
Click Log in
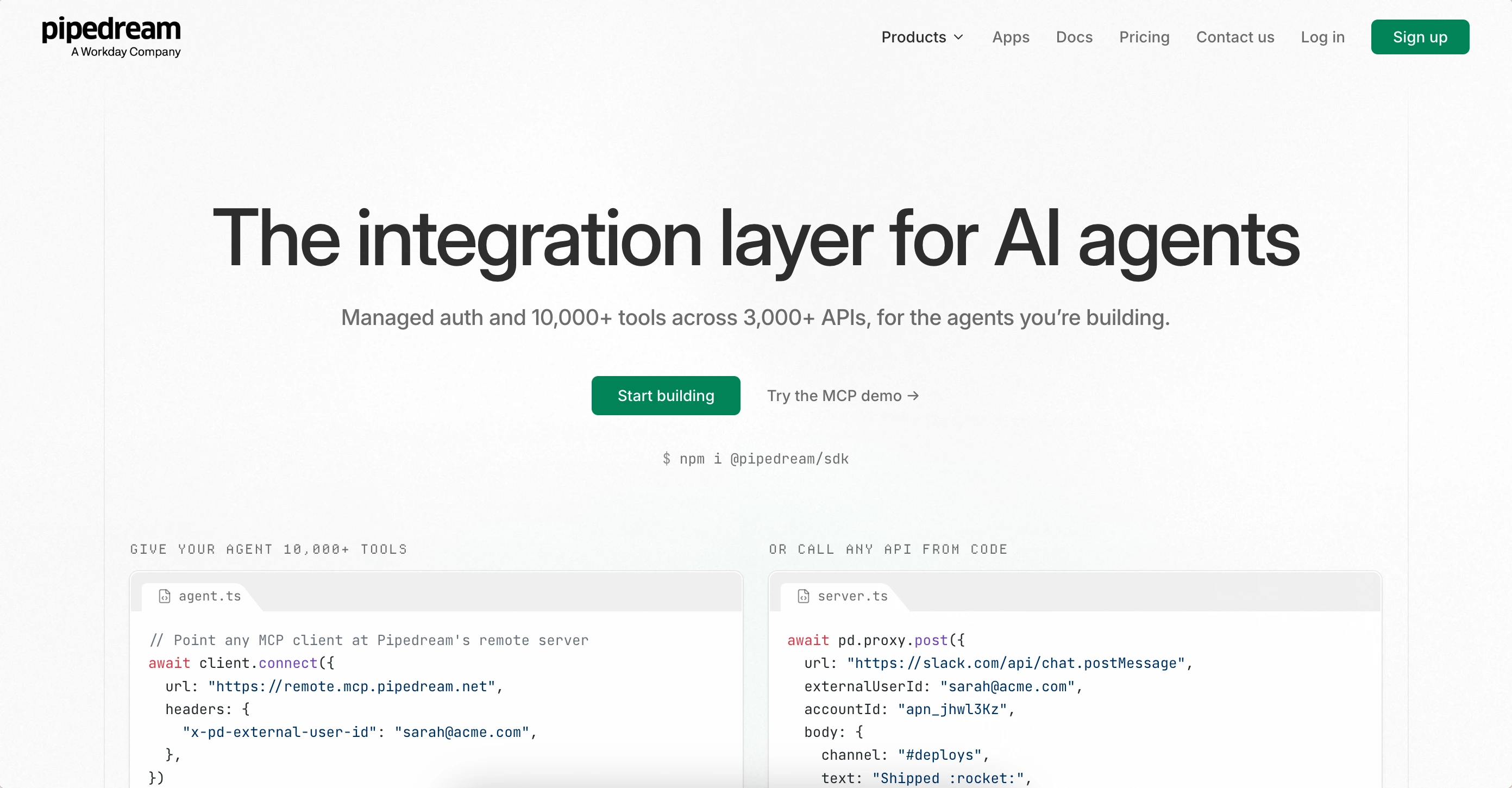point(1322,37)
